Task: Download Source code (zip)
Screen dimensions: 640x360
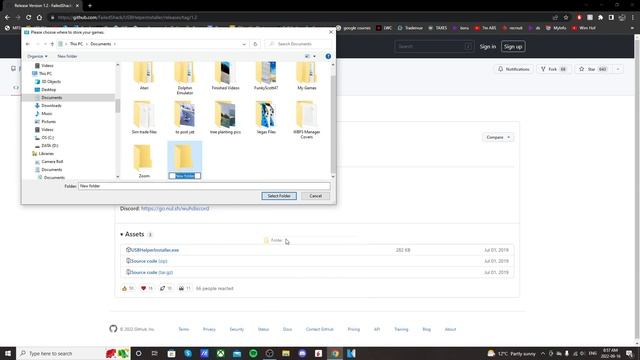Action: pyautogui.click(x=149, y=261)
